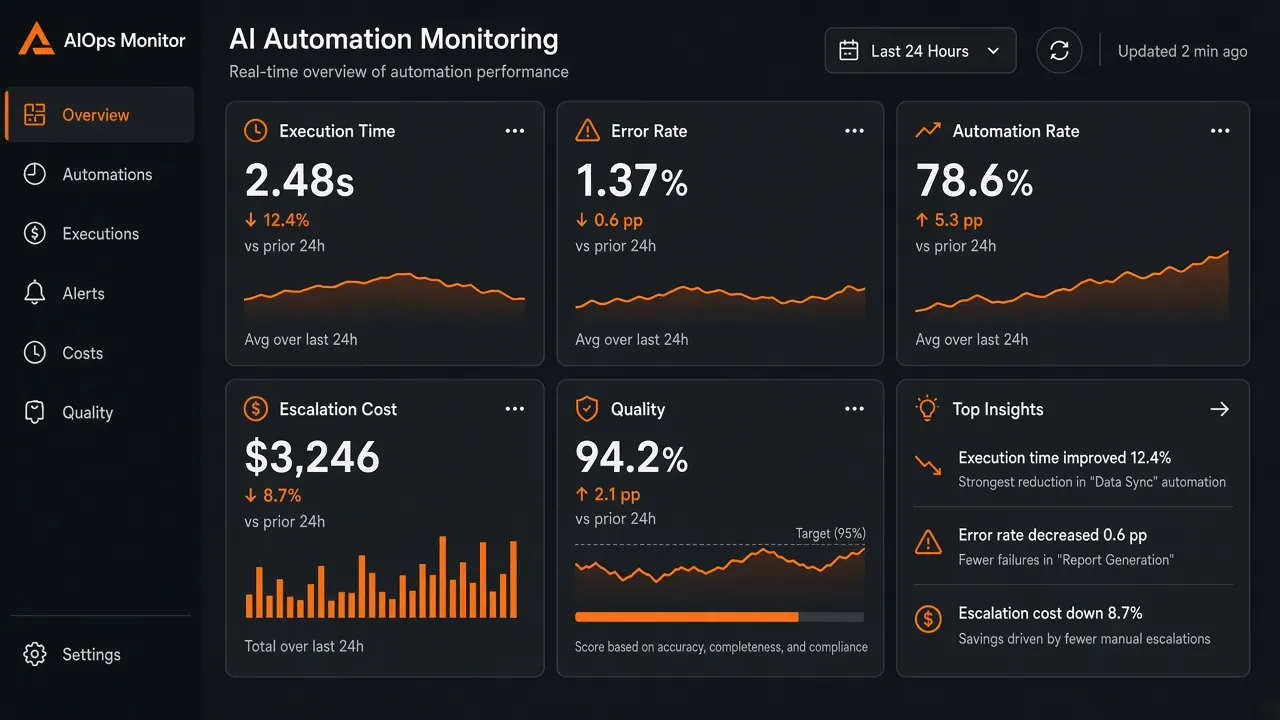Click the Quality badge icon in sidebar
The image size is (1280, 720).
point(35,412)
